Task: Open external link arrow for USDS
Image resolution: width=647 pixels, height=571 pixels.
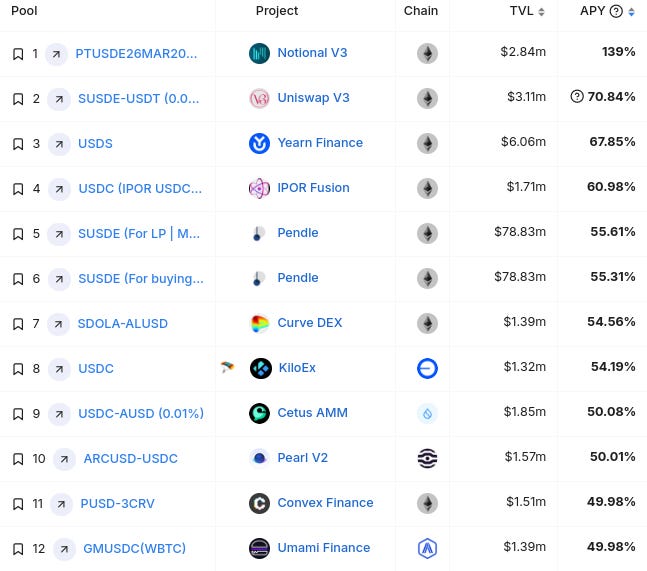Action: pos(59,144)
